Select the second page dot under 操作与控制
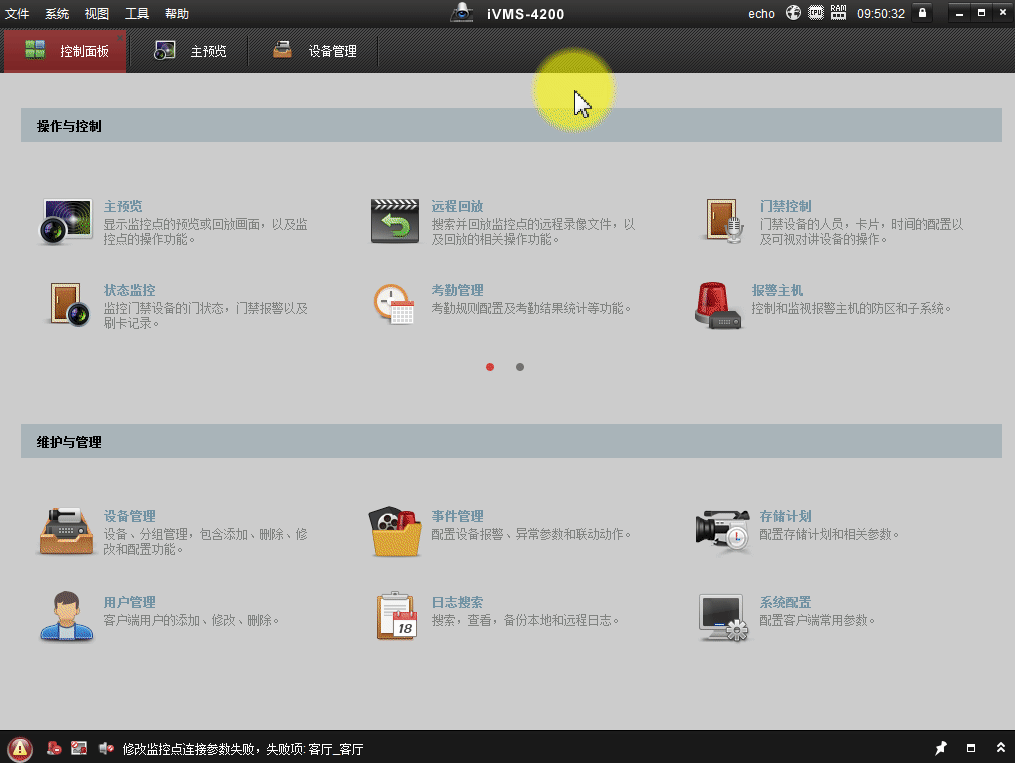Viewport: 1015px width, 763px height. [x=519, y=367]
